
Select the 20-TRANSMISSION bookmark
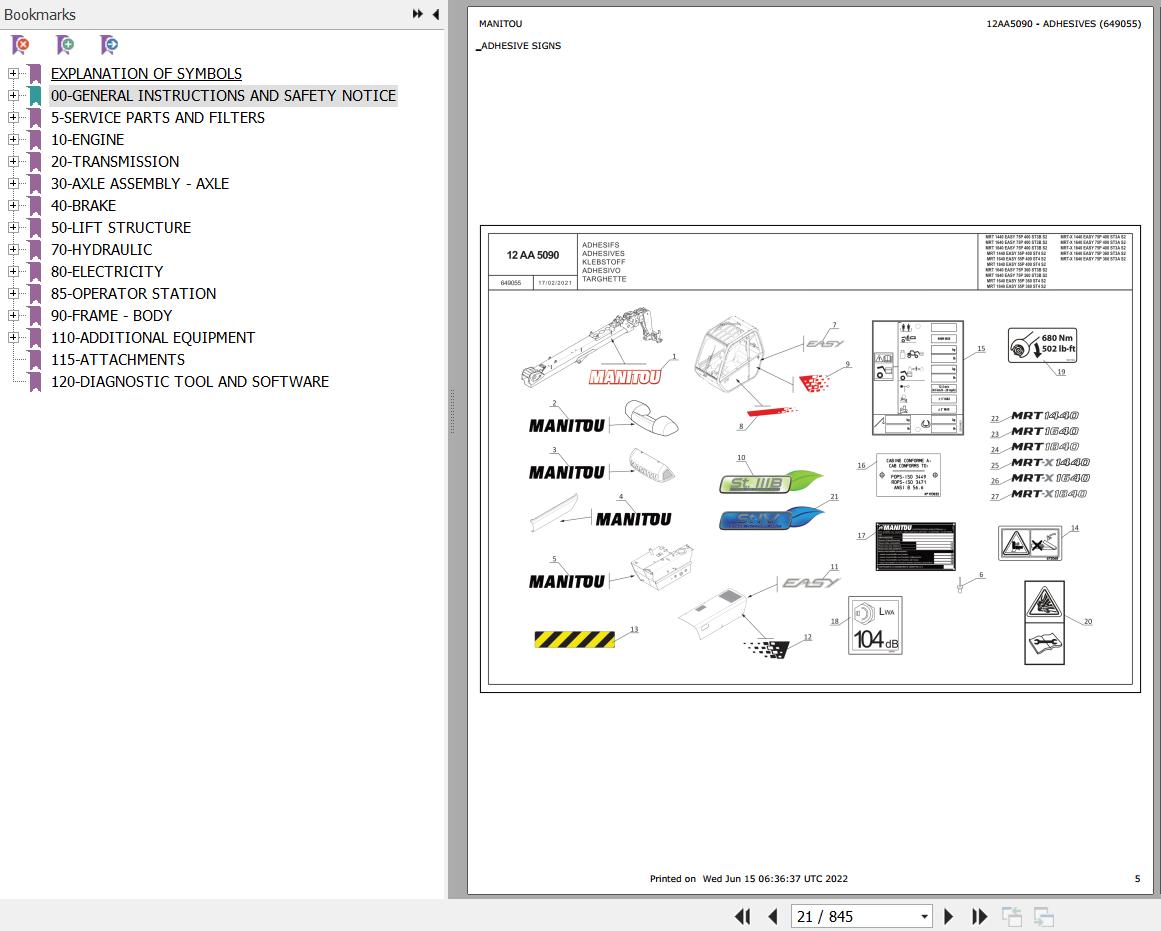coord(115,161)
